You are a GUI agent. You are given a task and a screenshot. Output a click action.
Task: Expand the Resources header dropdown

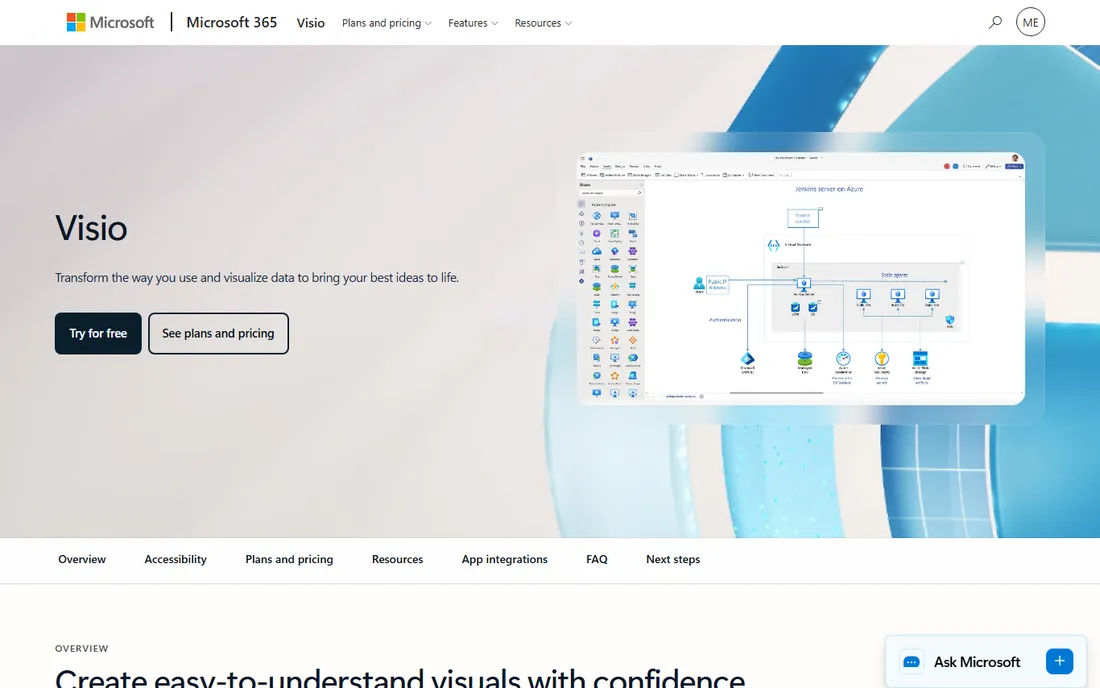coord(543,23)
